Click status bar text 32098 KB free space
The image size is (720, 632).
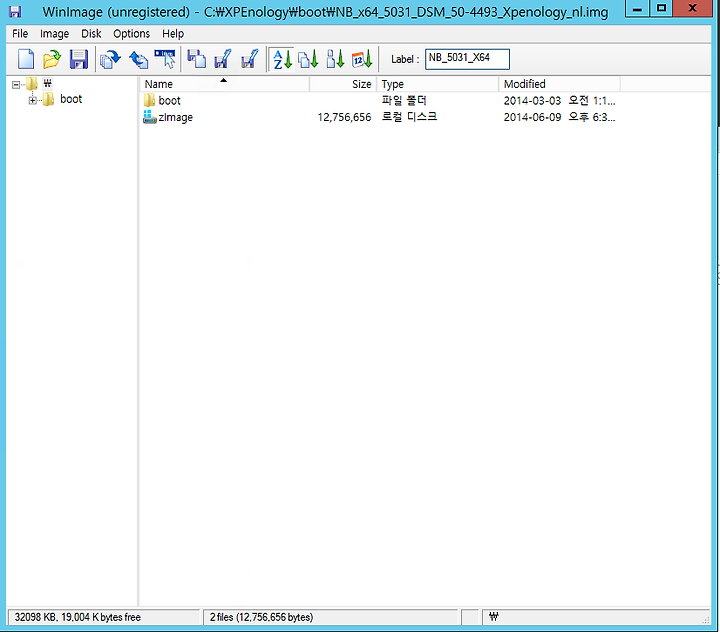[x=78, y=617]
